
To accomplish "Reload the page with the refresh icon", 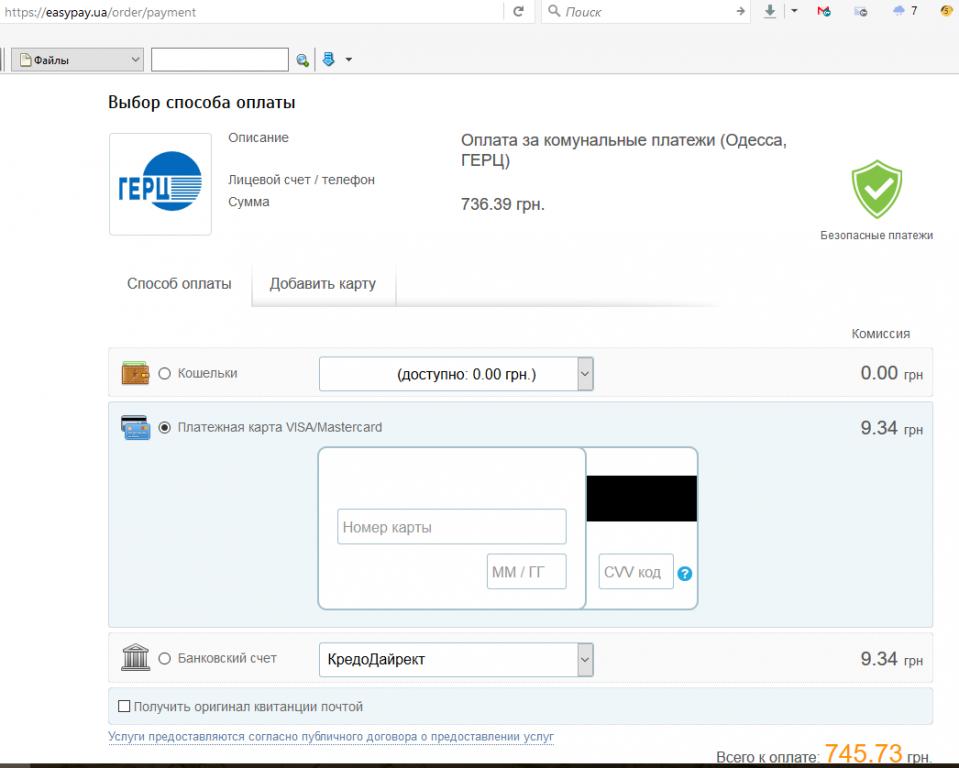I will (518, 12).
